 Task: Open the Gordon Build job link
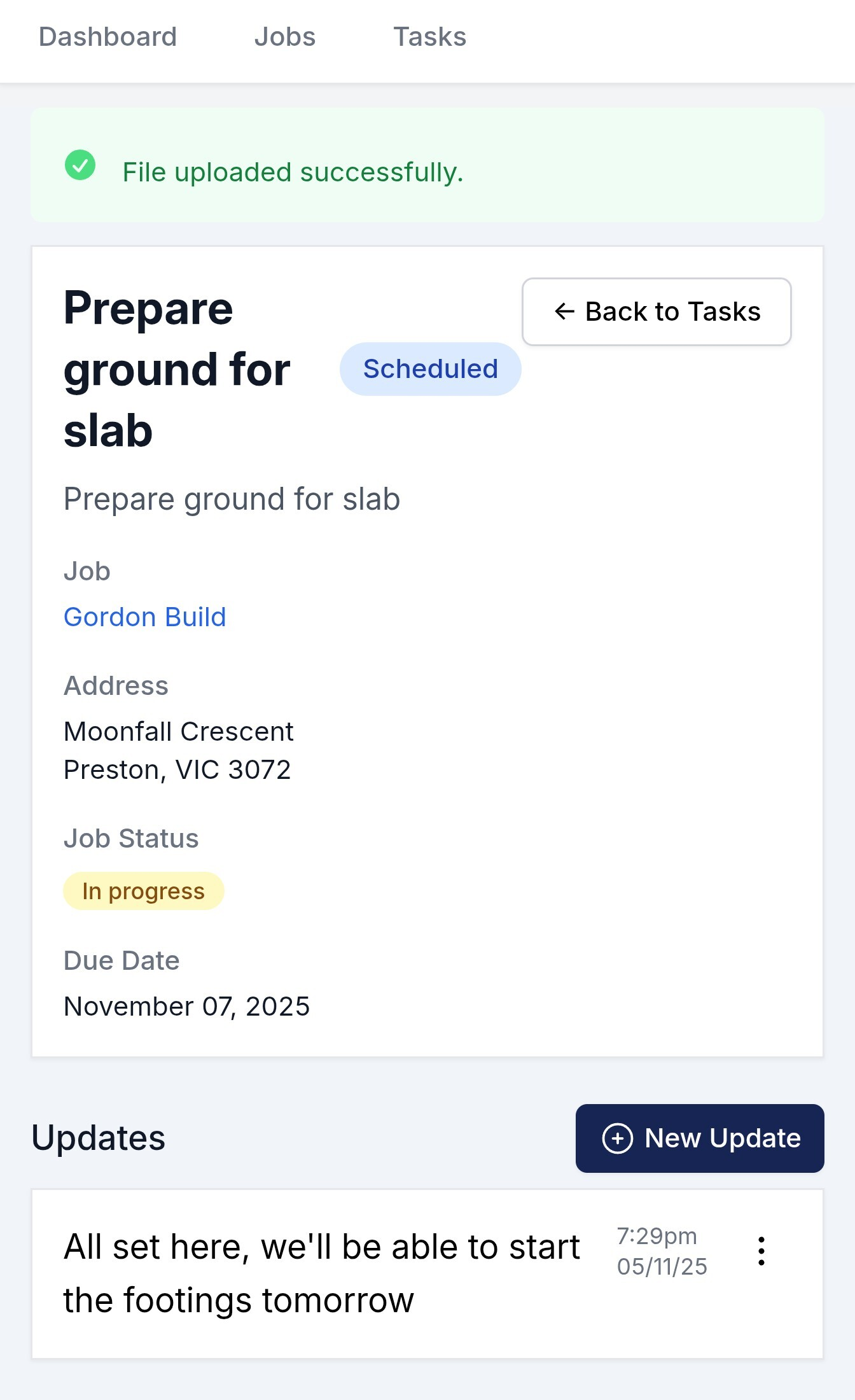point(144,616)
